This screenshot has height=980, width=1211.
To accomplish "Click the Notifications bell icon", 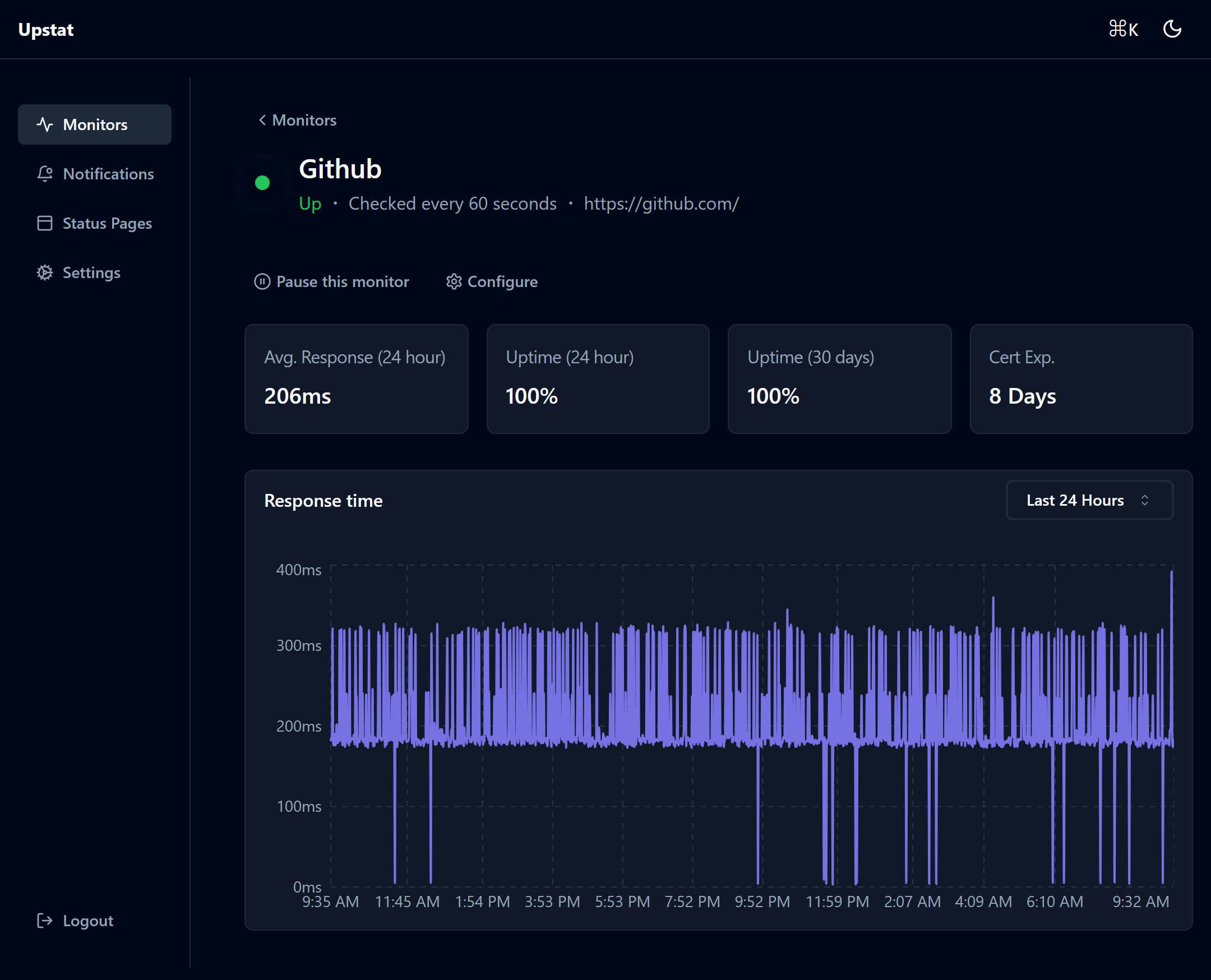I will 45,174.
